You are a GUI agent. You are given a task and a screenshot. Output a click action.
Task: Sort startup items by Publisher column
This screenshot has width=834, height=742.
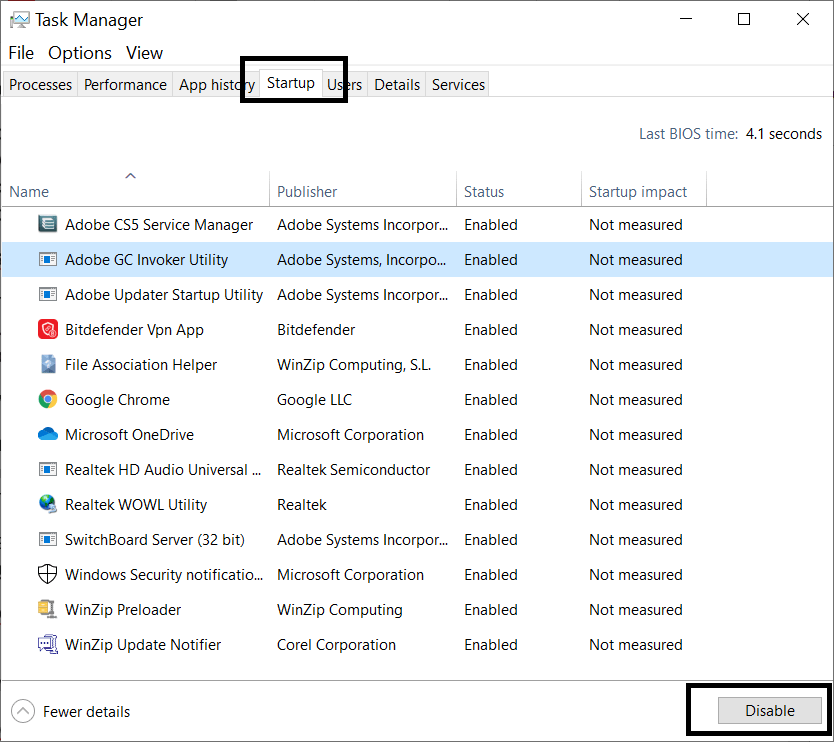307,191
